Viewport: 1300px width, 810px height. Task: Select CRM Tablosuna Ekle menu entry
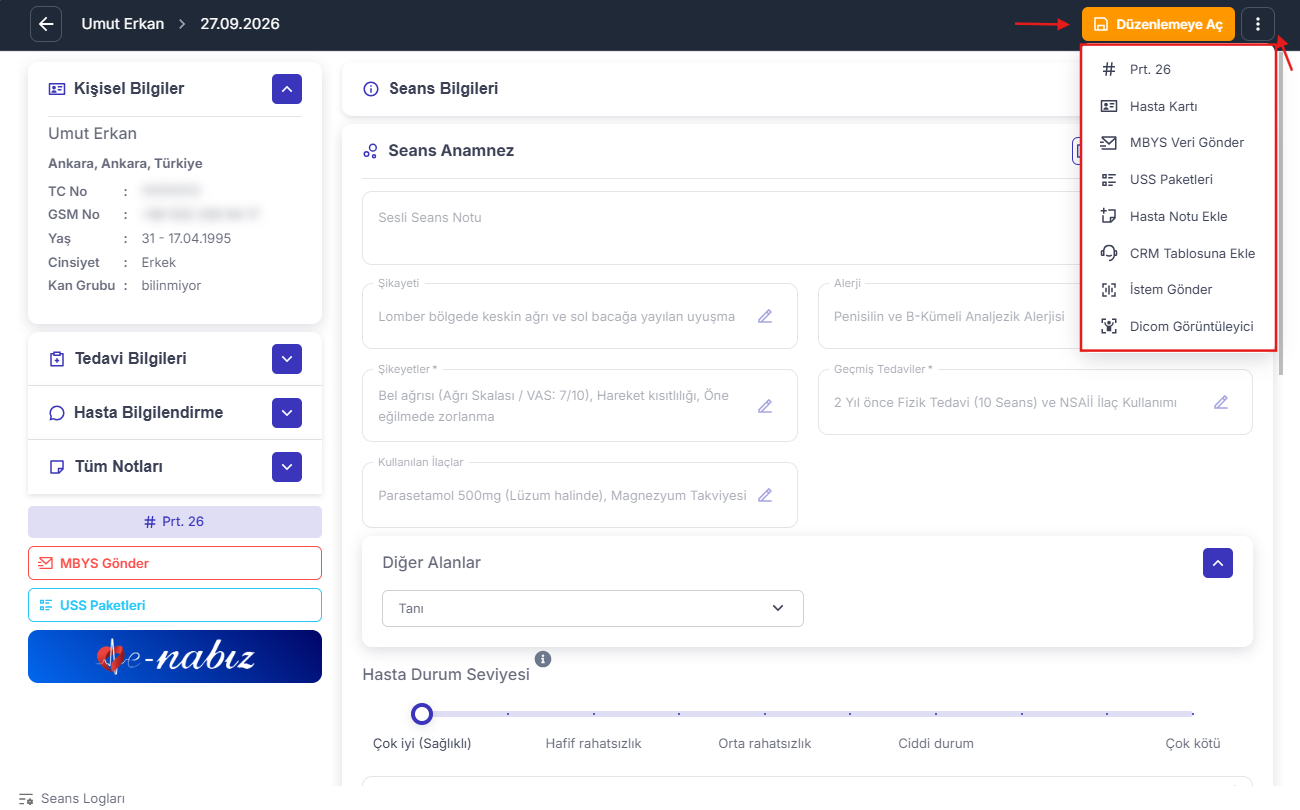pos(1178,253)
